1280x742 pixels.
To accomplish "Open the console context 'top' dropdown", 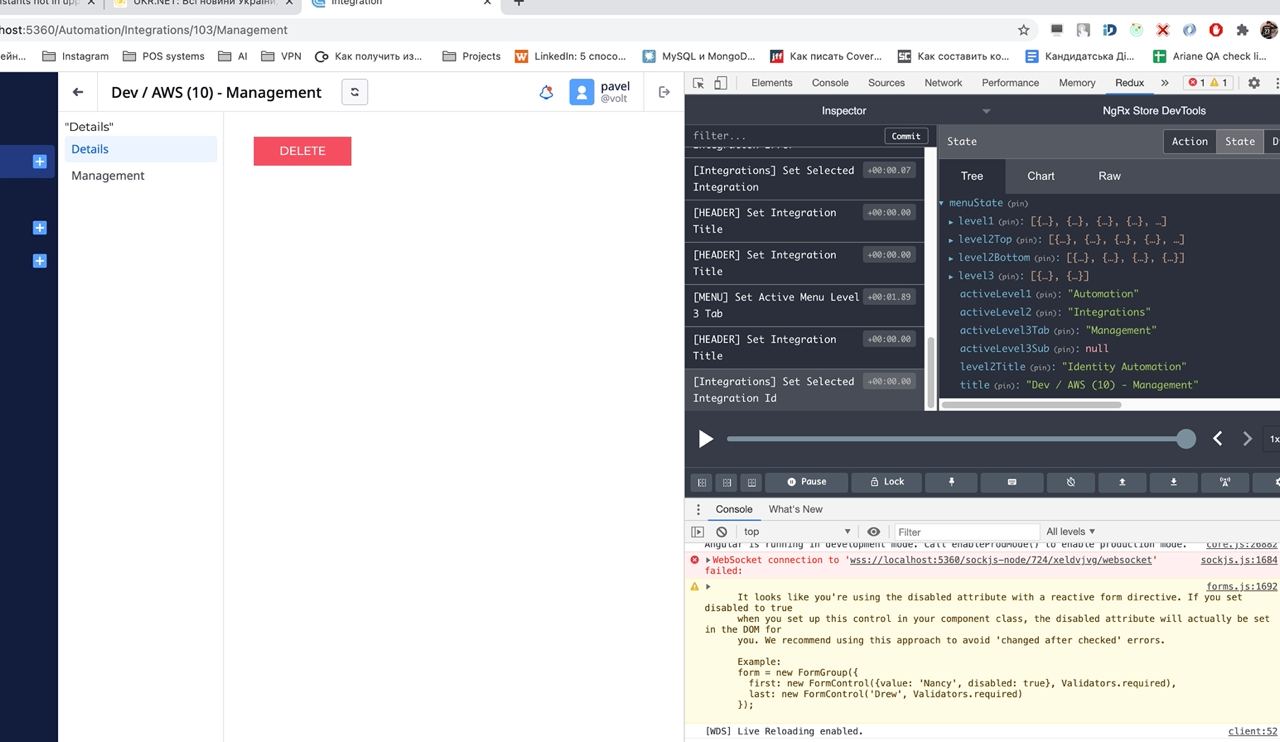I will [x=797, y=532].
